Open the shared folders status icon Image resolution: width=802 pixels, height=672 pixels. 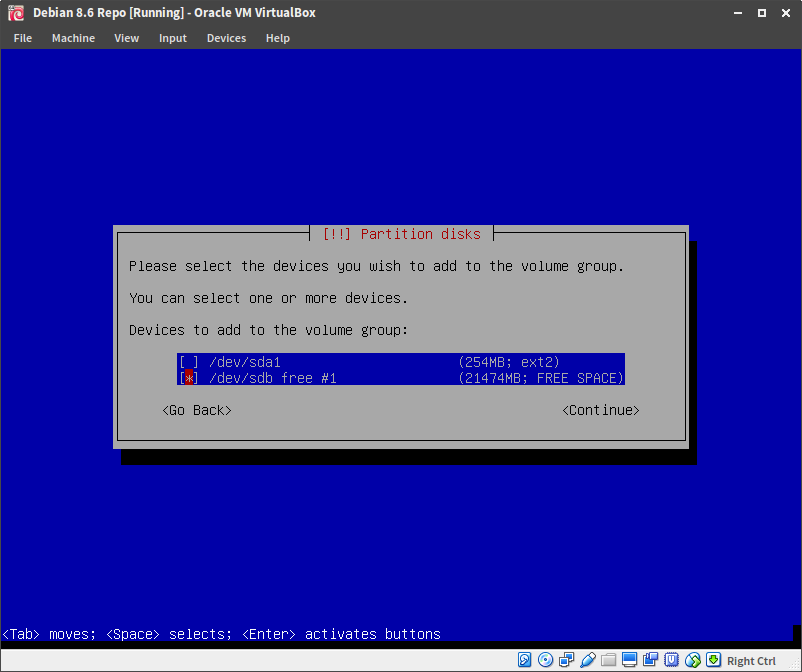point(608,660)
